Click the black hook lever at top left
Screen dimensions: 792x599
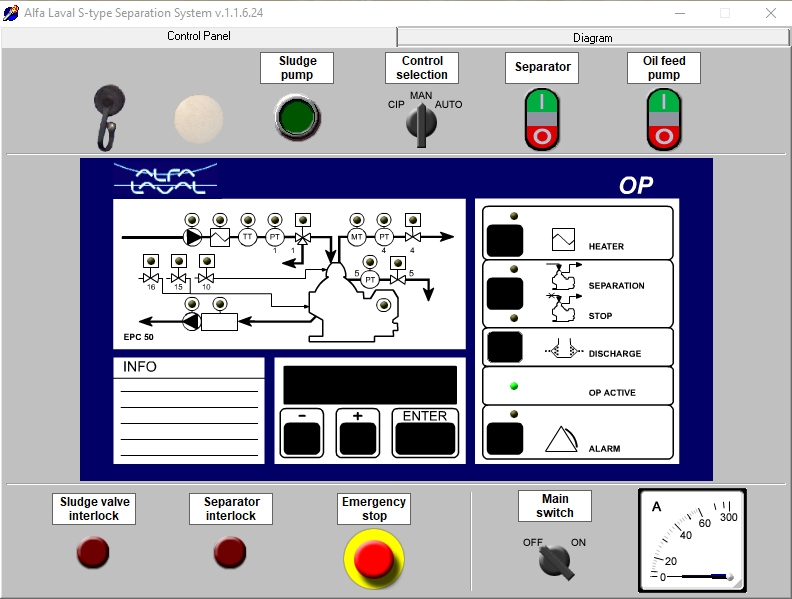pyautogui.click(x=108, y=117)
